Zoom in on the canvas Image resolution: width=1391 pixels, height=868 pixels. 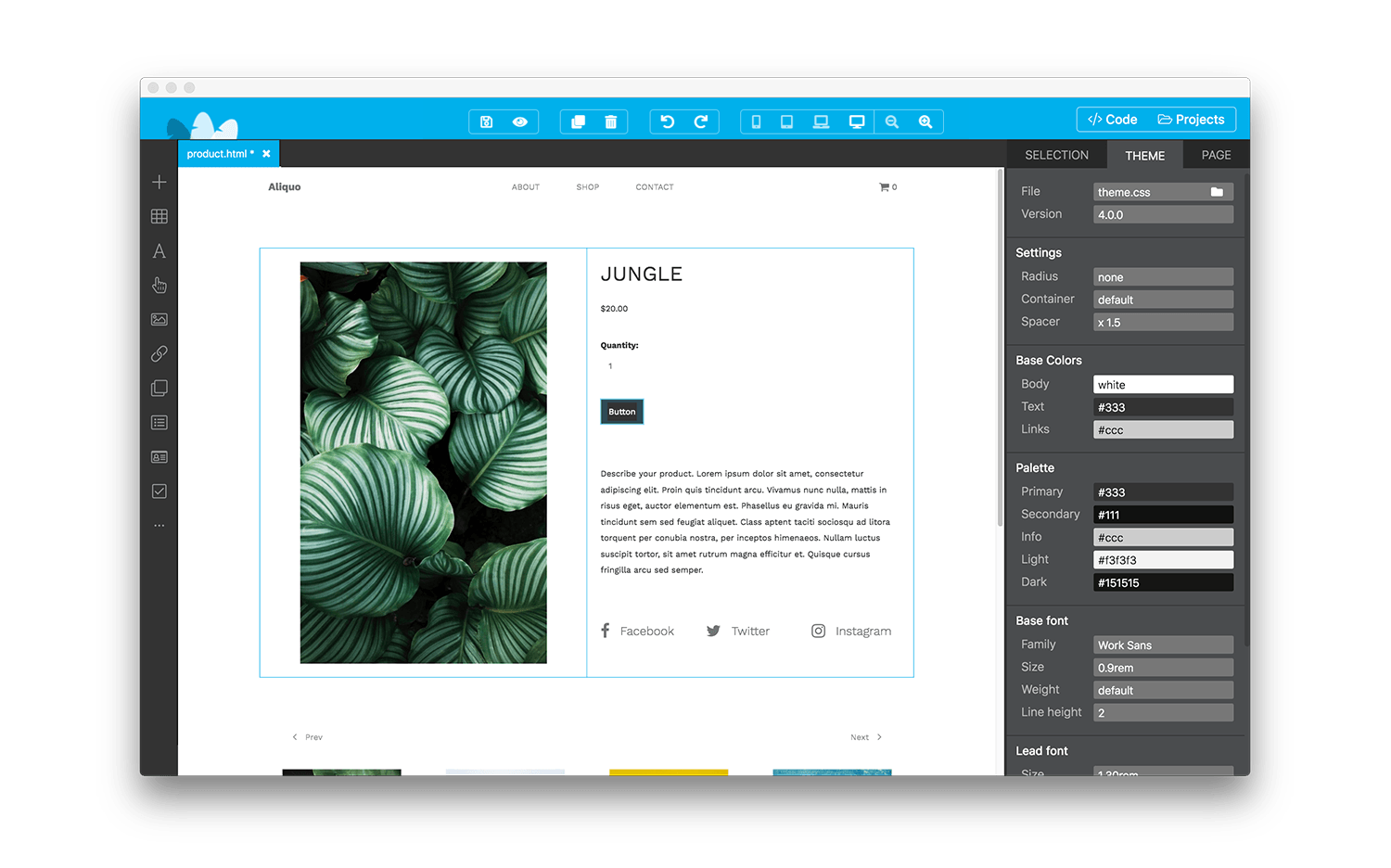pos(925,121)
